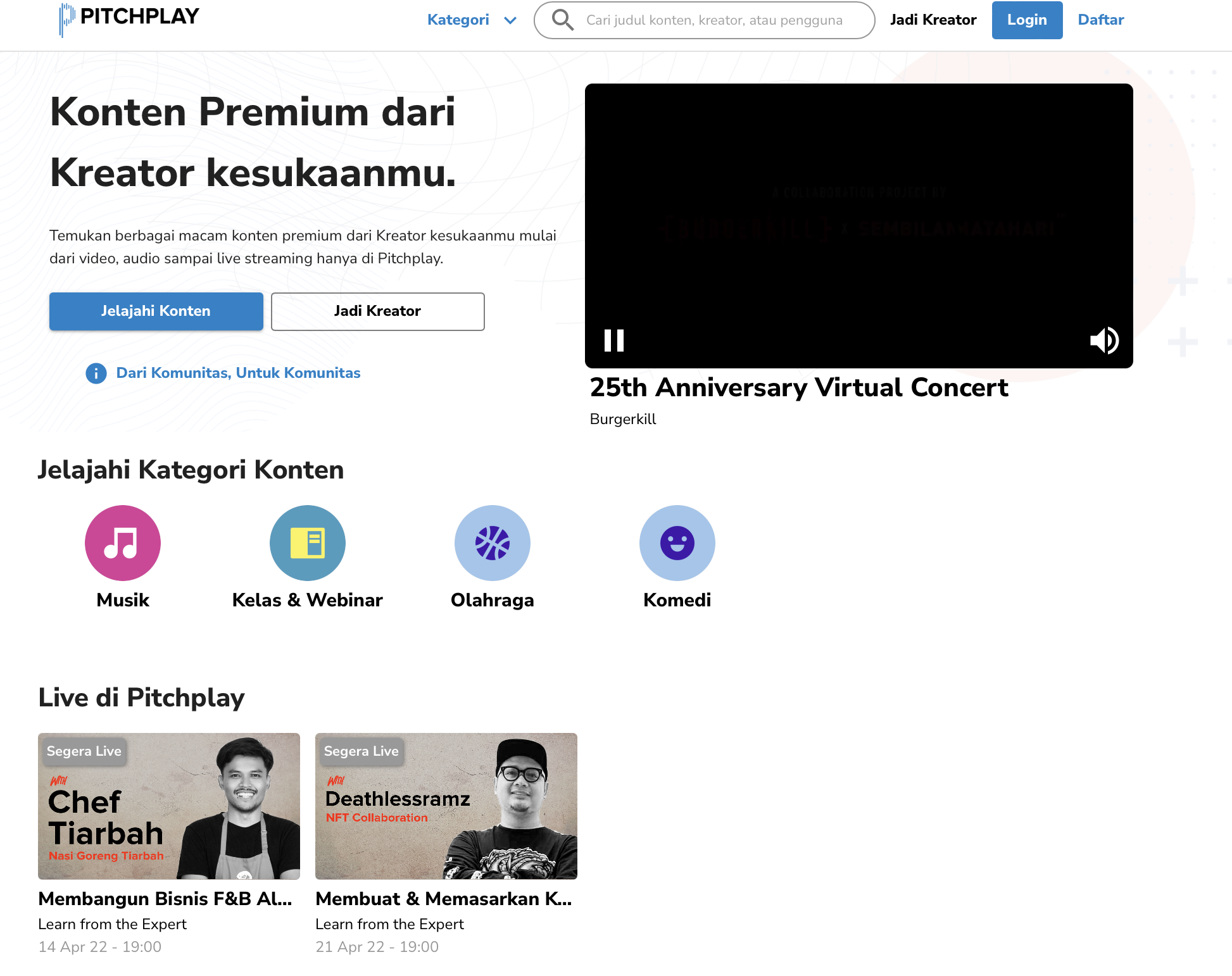This screenshot has height=976, width=1232.
Task: Click Learn from the Expert under Membangun Bisnis
Action: click(113, 924)
